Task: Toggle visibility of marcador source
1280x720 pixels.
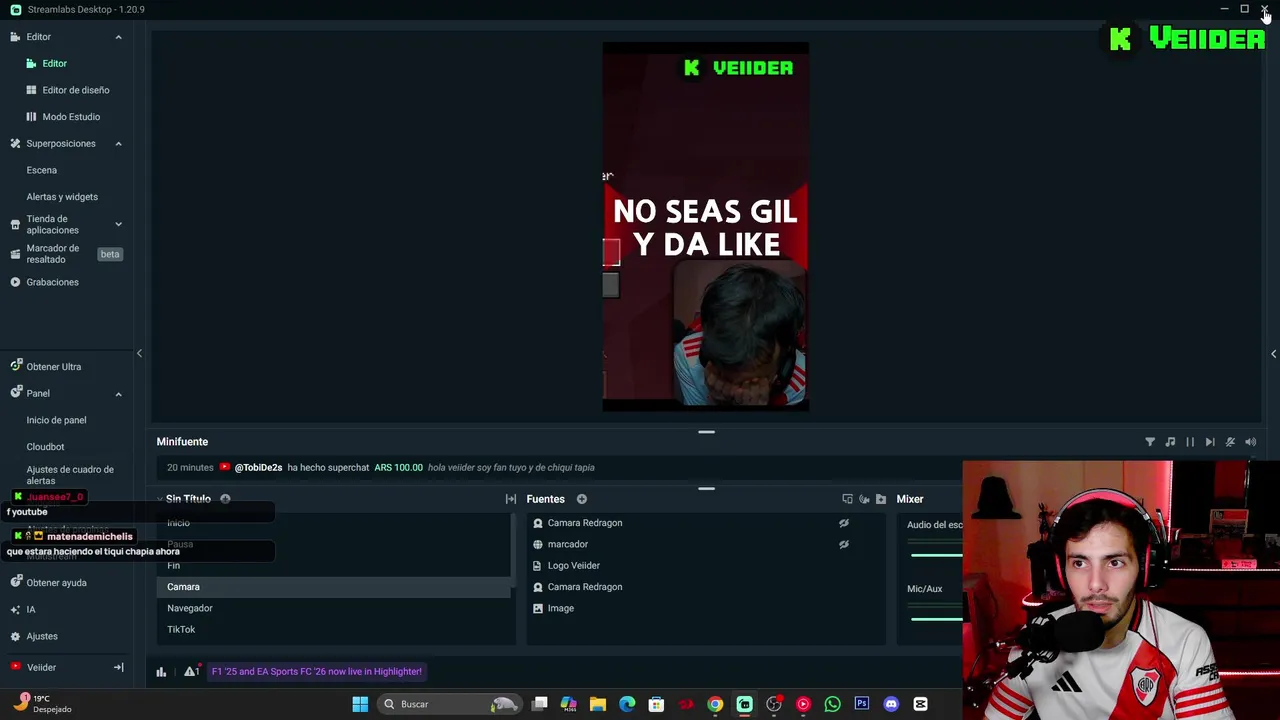Action: pyautogui.click(x=844, y=544)
